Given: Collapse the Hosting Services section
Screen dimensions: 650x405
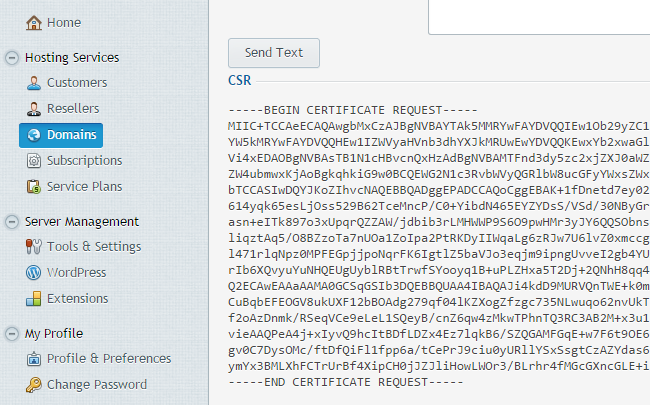Looking at the screenshot, I should pyautogui.click(x=12, y=58).
